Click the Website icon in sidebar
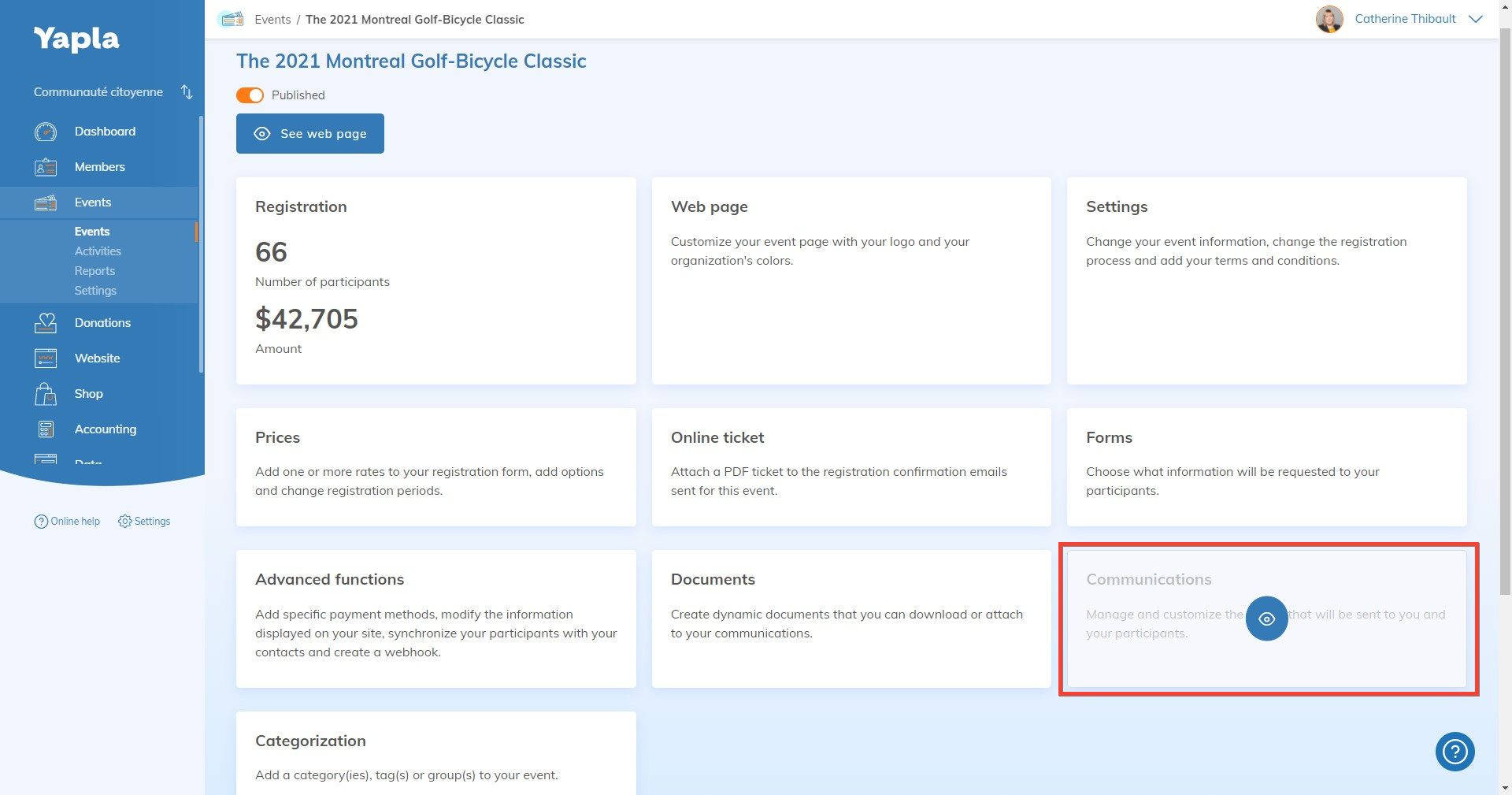Screen dimensions: 1512x795 [x=46, y=358]
